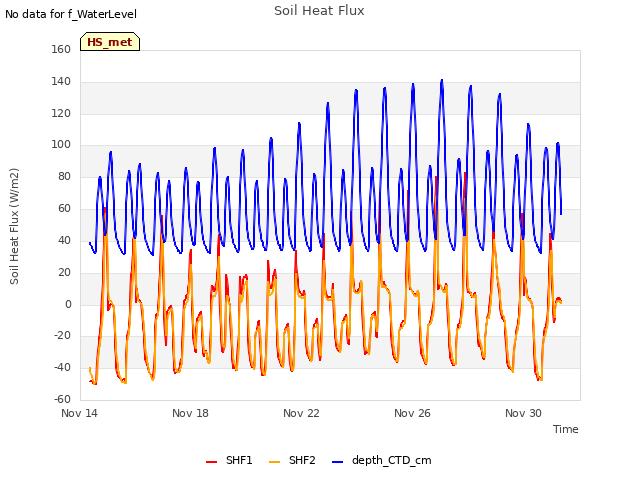
Task: Toggle the SHF1 legend entry
Action: click(229, 460)
